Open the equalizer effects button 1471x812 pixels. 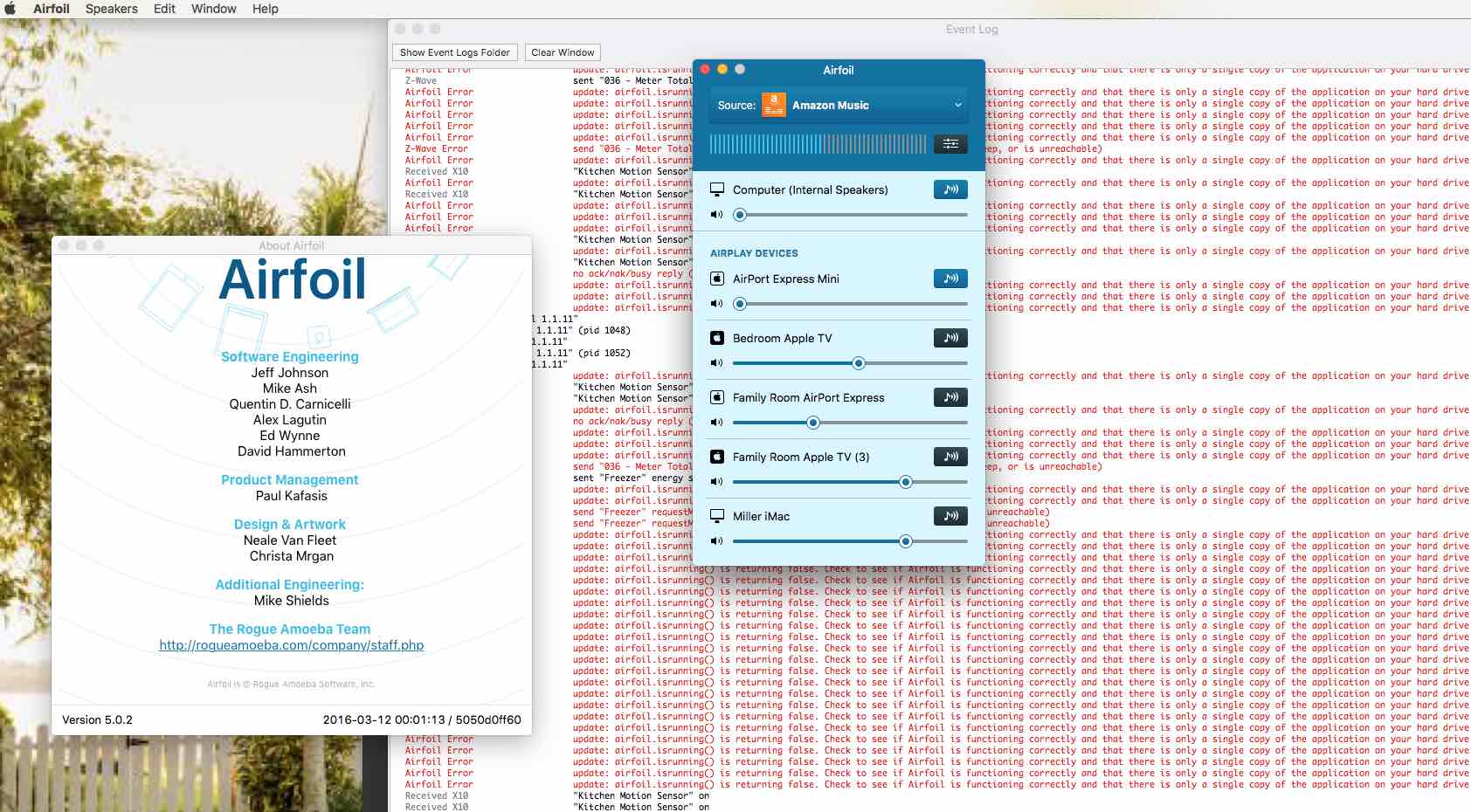pyautogui.click(x=950, y=144)
